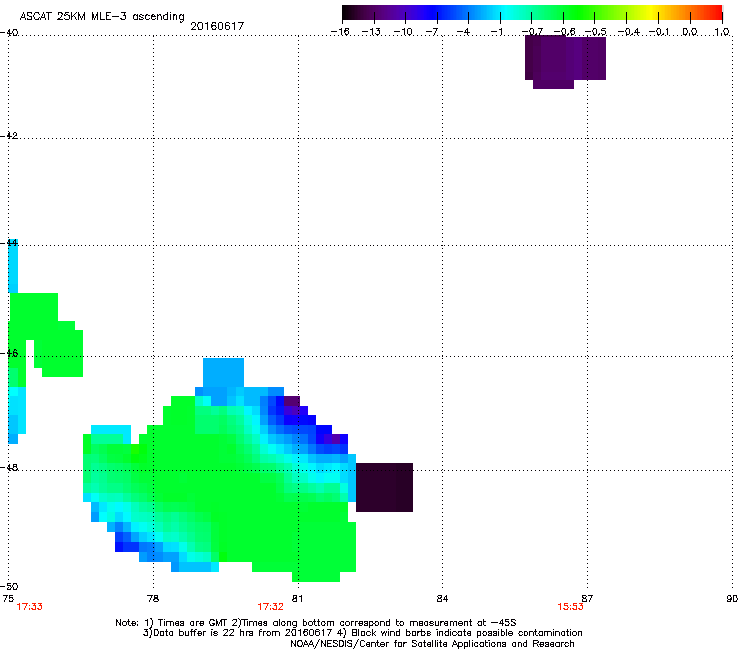The width and height of the screenshot is (740, 650).
Task: Click the red time label 17:33
Action: [29, 607]
